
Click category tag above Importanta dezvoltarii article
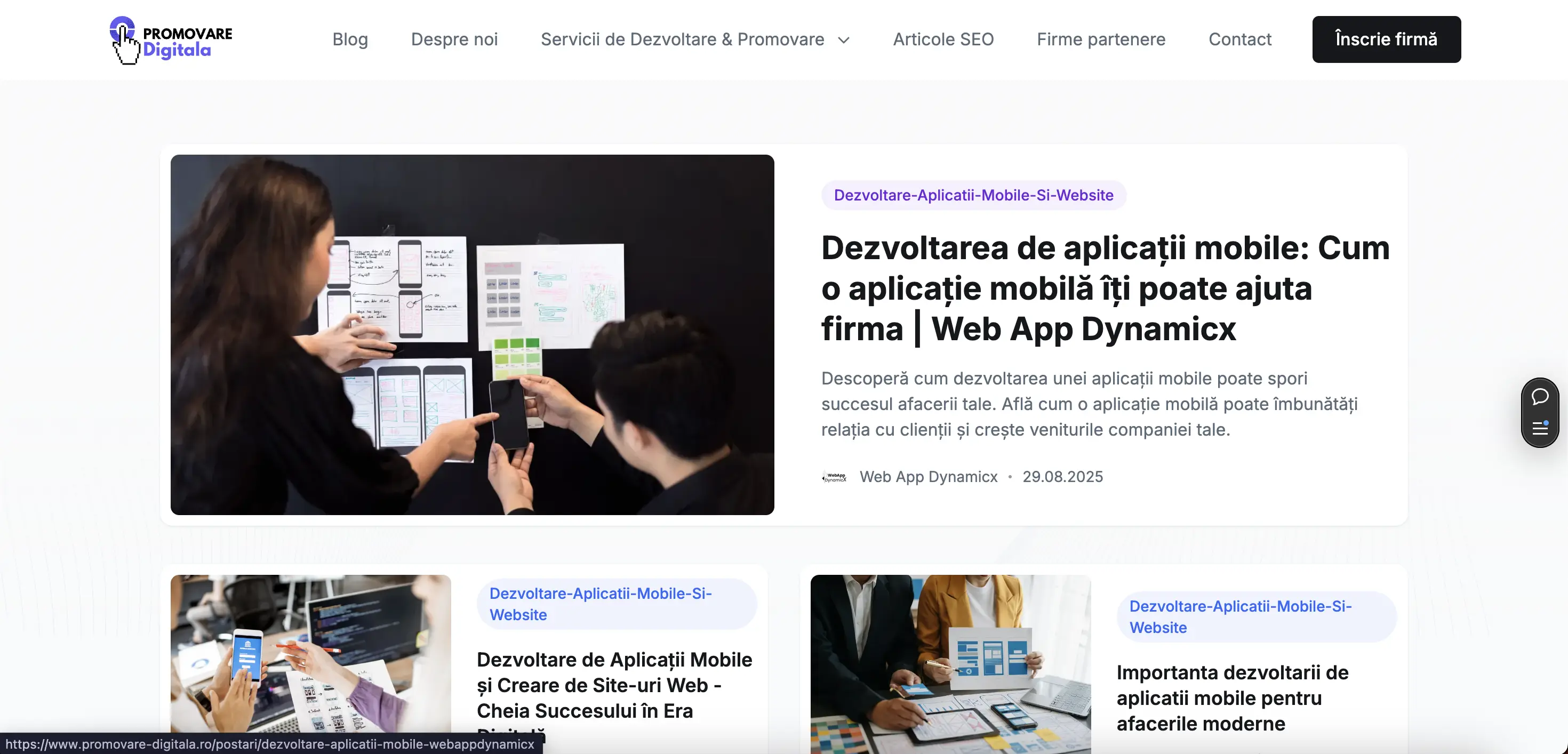(x=1257, y=617)
